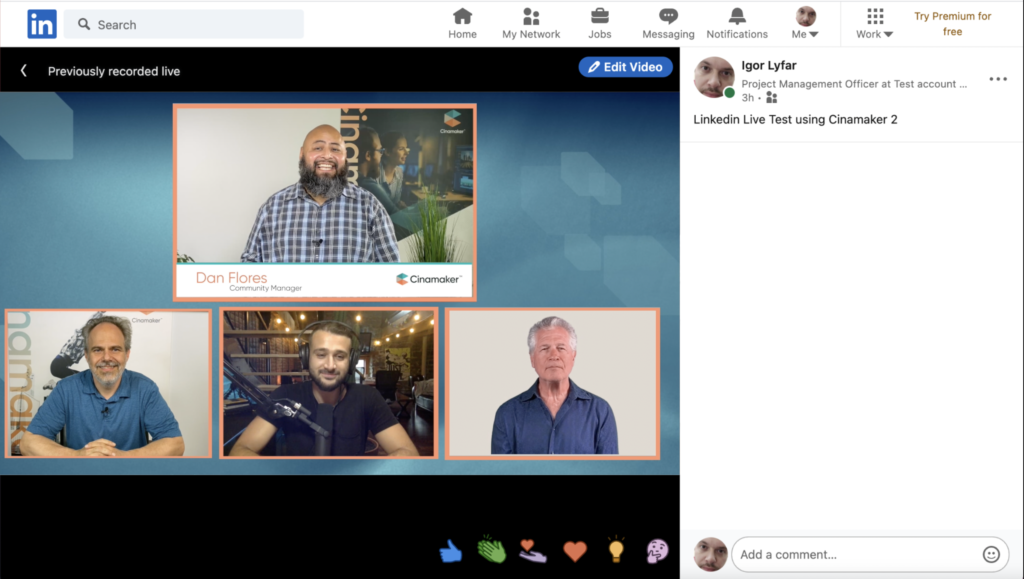Click the recorded live video area
Screen dimensions: 1024x579
pos(340,283)
